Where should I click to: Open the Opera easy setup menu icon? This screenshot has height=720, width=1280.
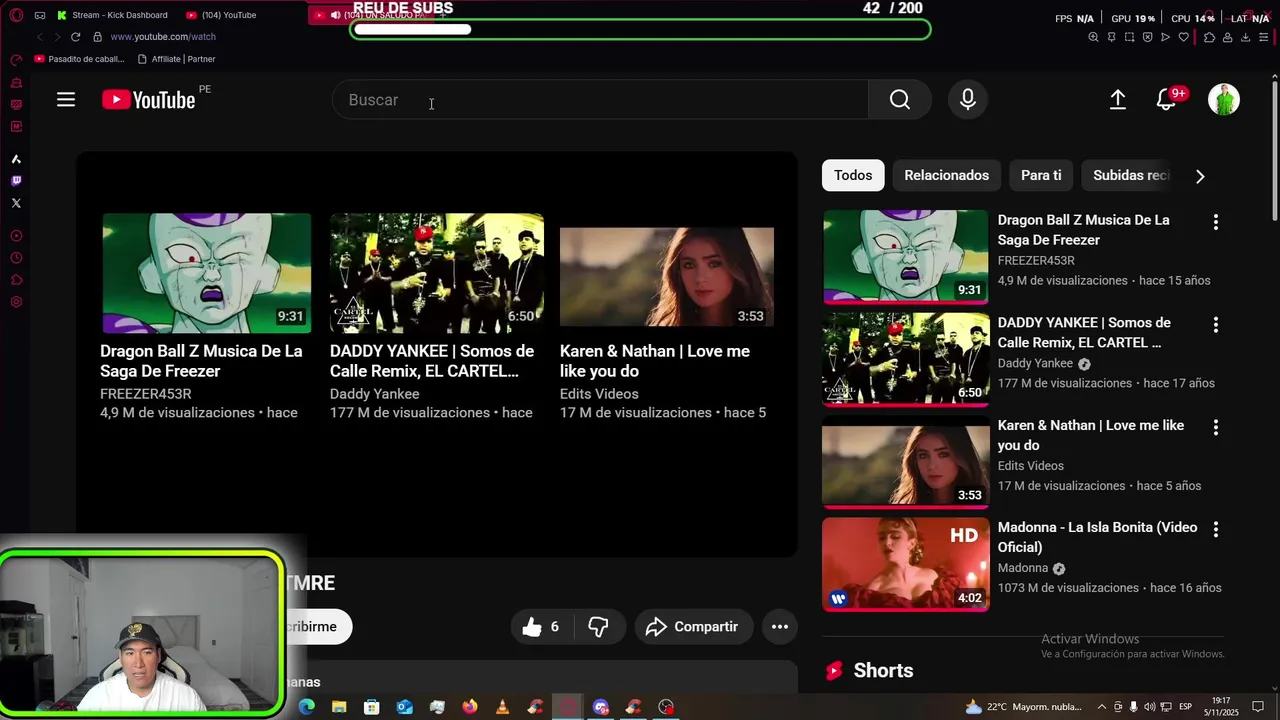pyautogui.click(x=1264, y=37)
